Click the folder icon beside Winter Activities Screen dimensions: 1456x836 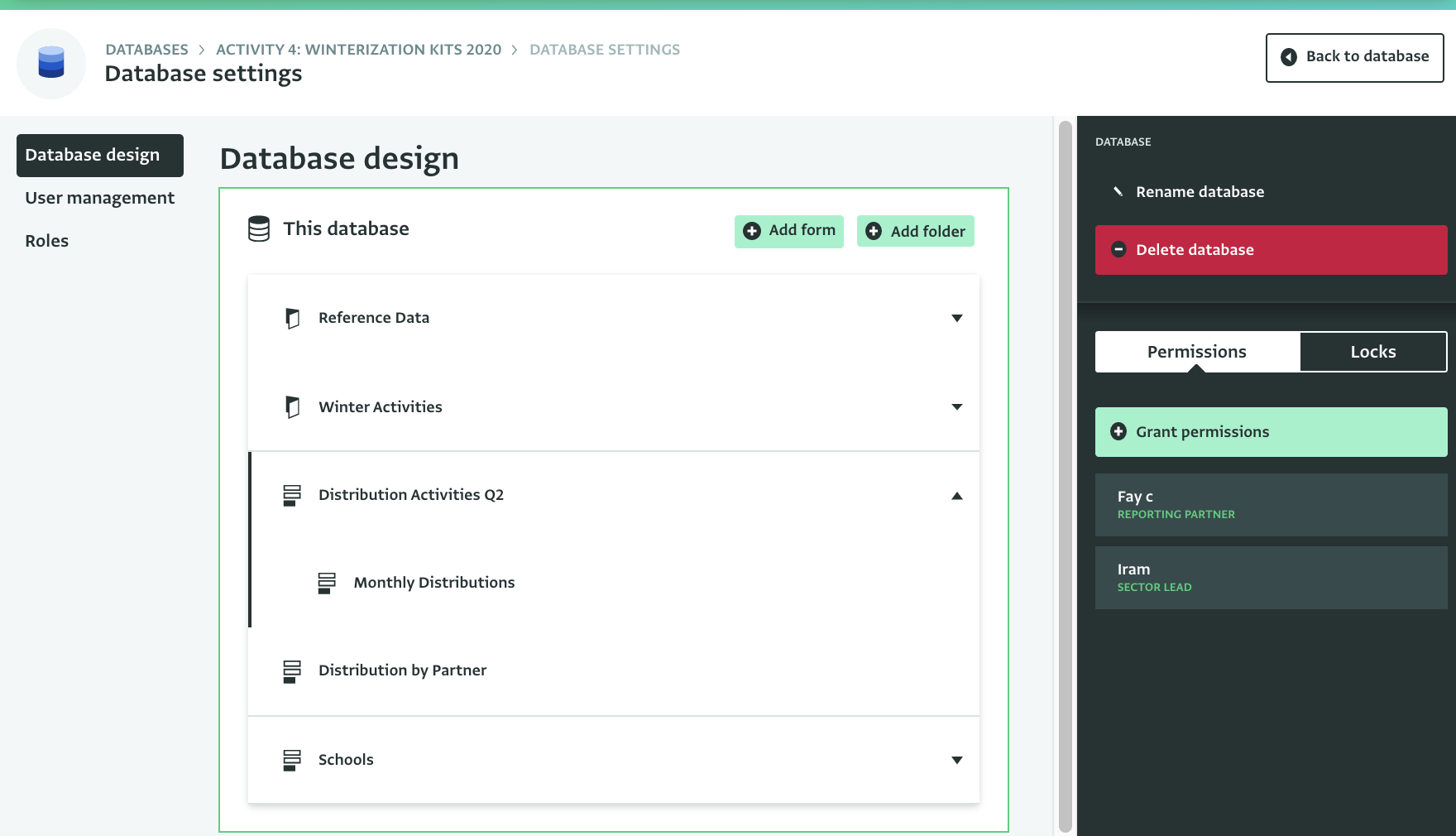pos(291,406)
